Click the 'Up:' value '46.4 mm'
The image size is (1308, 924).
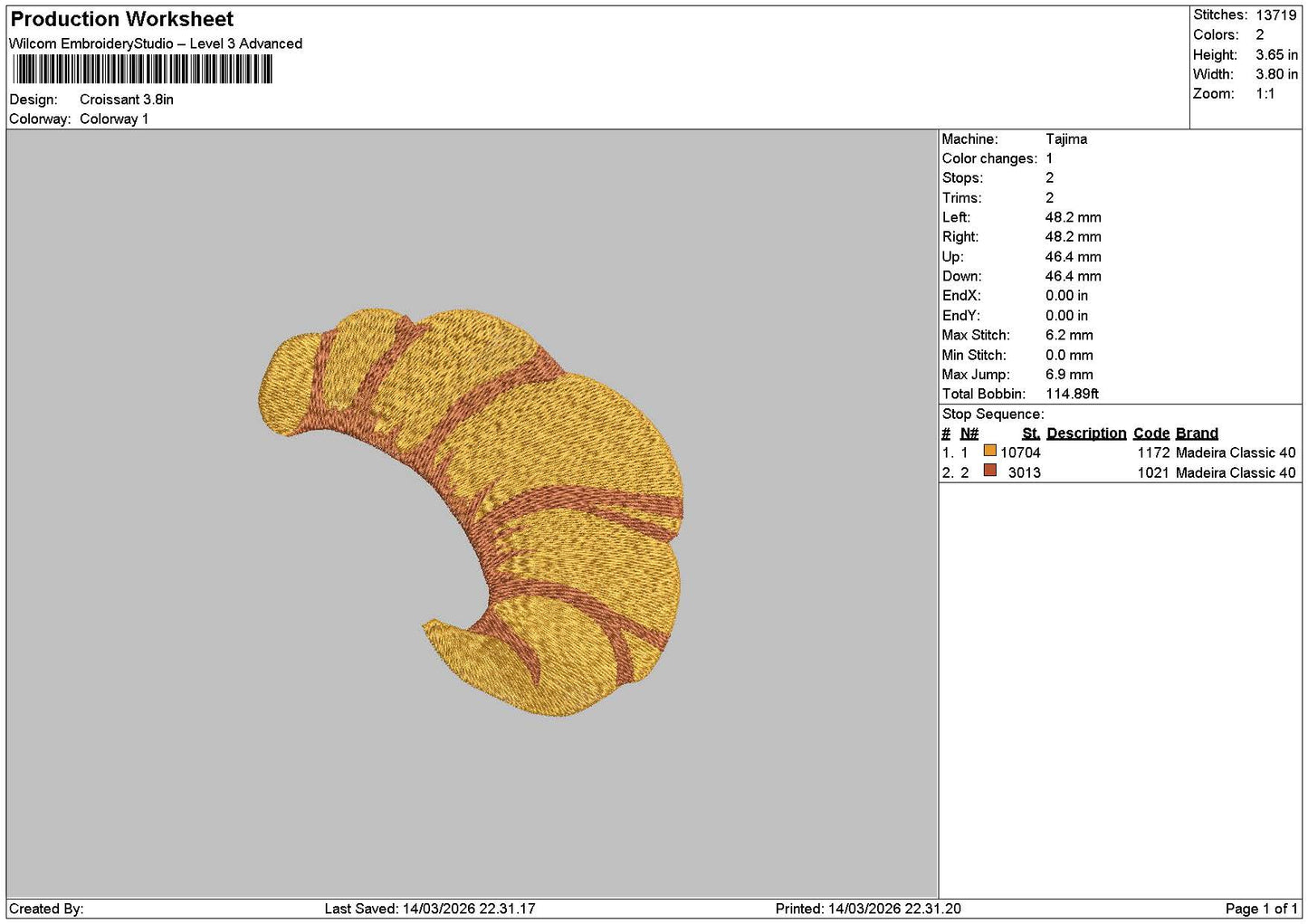1074,257
